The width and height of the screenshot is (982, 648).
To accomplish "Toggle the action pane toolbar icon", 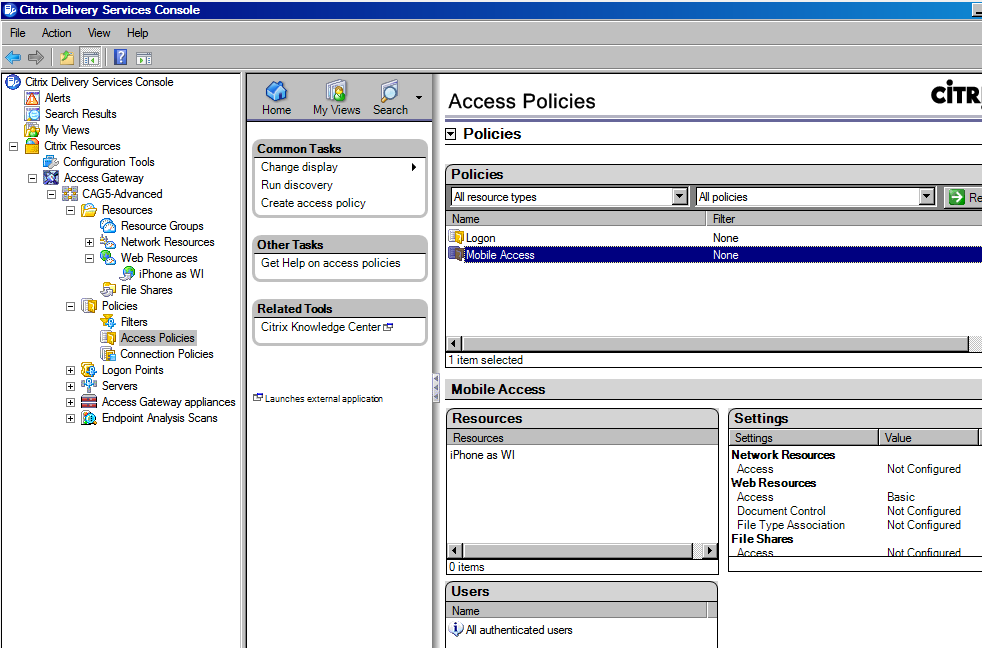I will click(x=144, y=58).
